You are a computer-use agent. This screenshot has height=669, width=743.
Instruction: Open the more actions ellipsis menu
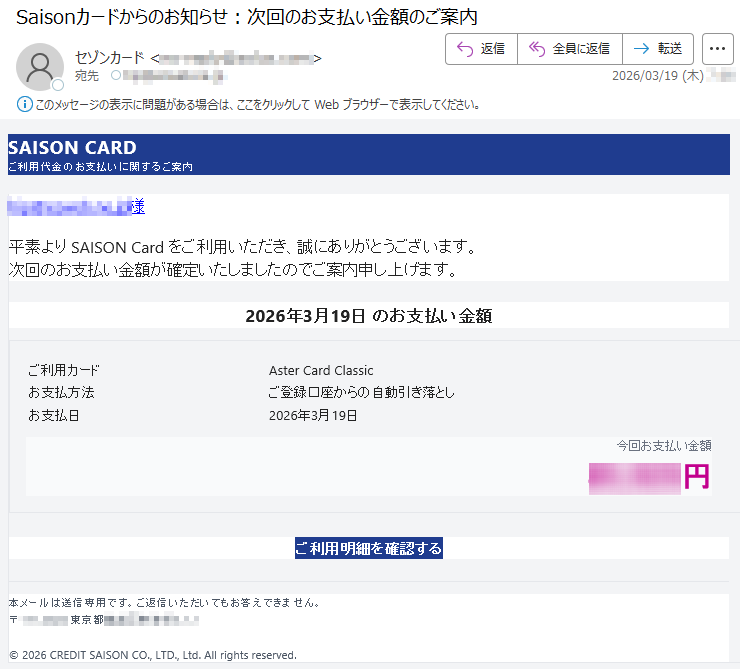[717, 49]
